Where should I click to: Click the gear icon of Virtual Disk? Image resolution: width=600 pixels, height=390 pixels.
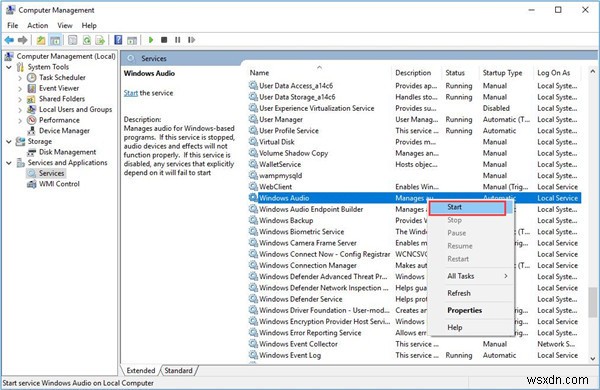(253, 142)
